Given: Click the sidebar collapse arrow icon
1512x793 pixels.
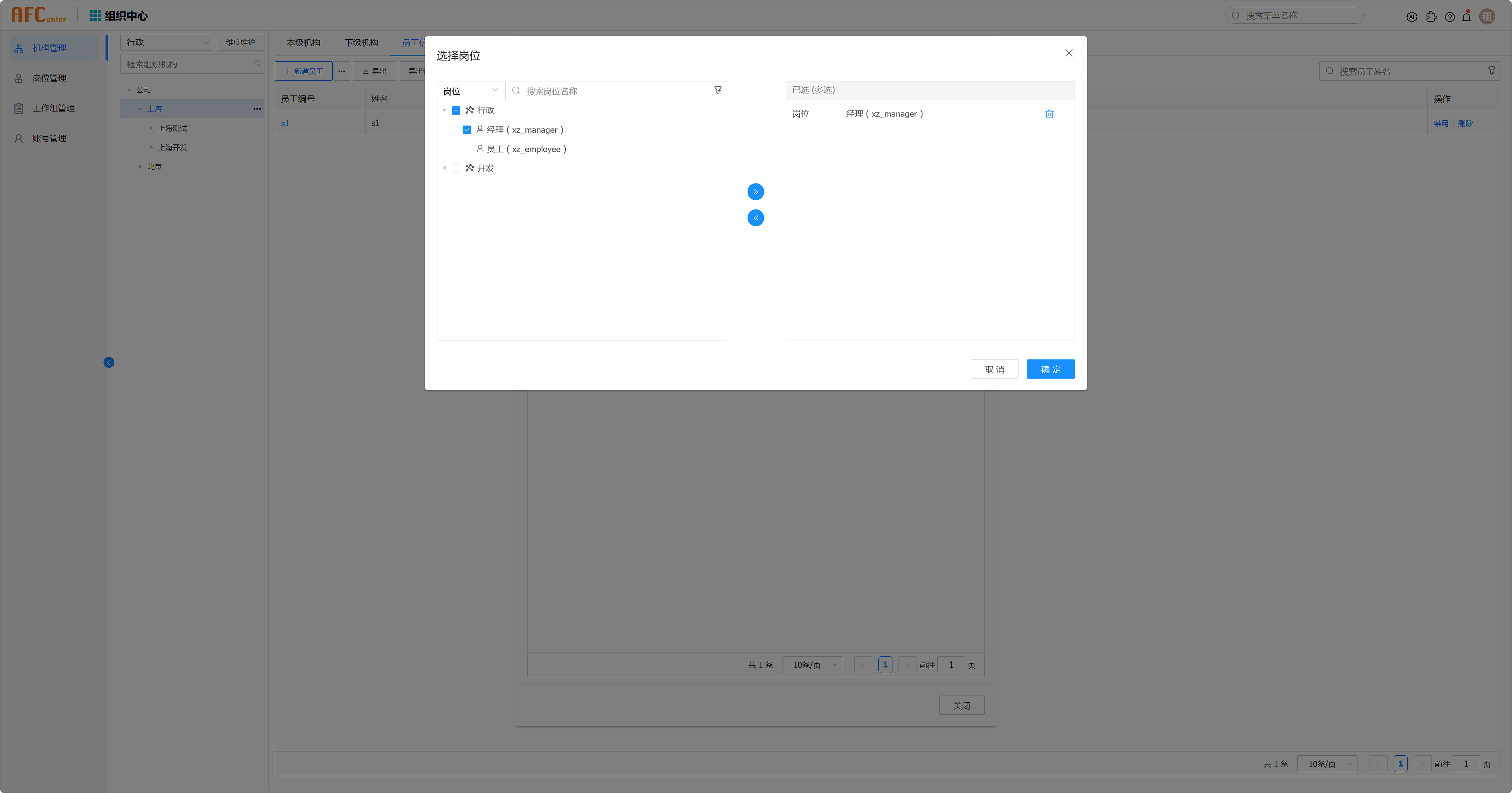Looking at the screenshot, I should pyautogui.click(x=109, y=363).
